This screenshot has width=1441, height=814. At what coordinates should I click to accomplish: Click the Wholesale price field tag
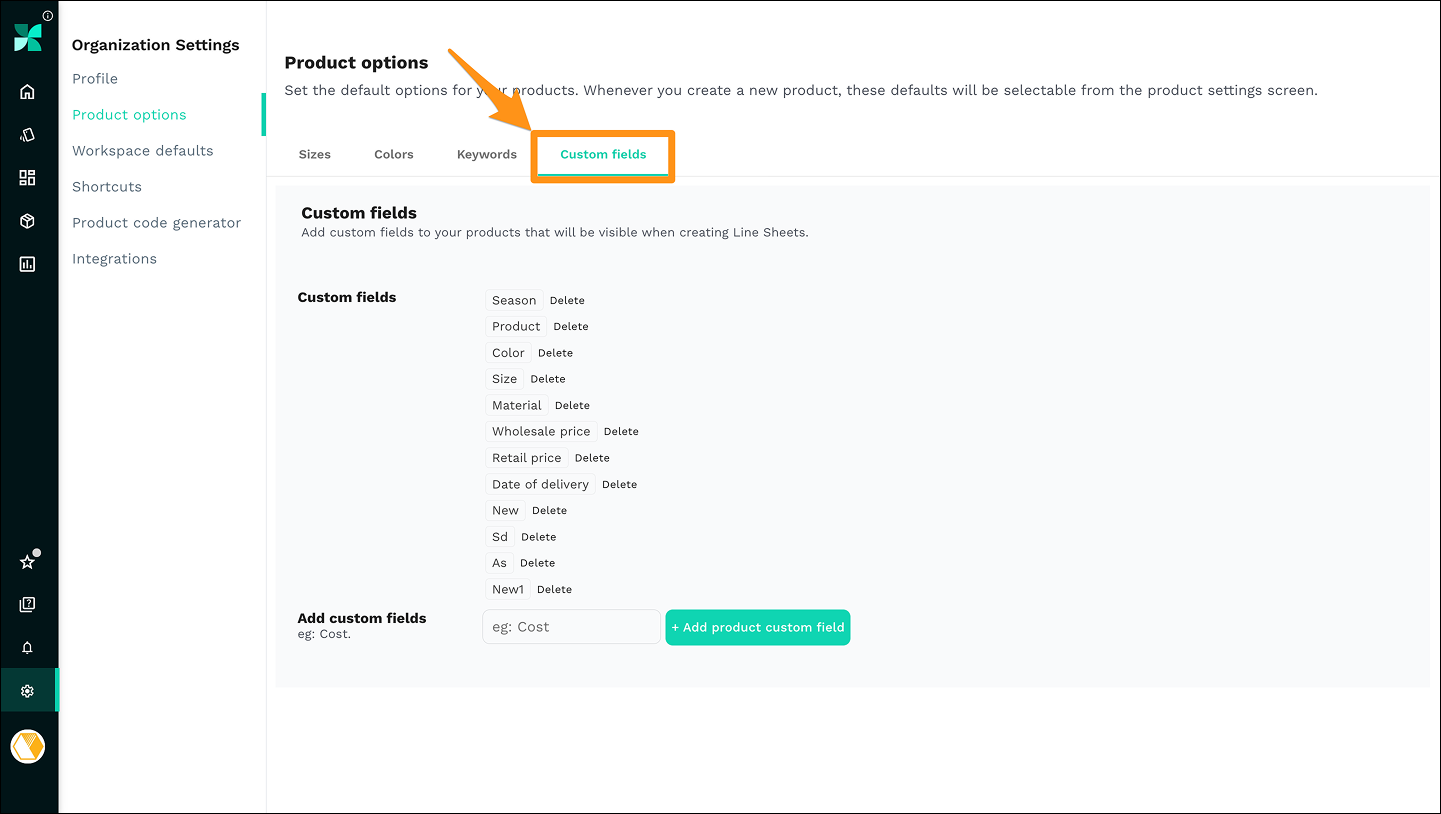coord(541,431)
